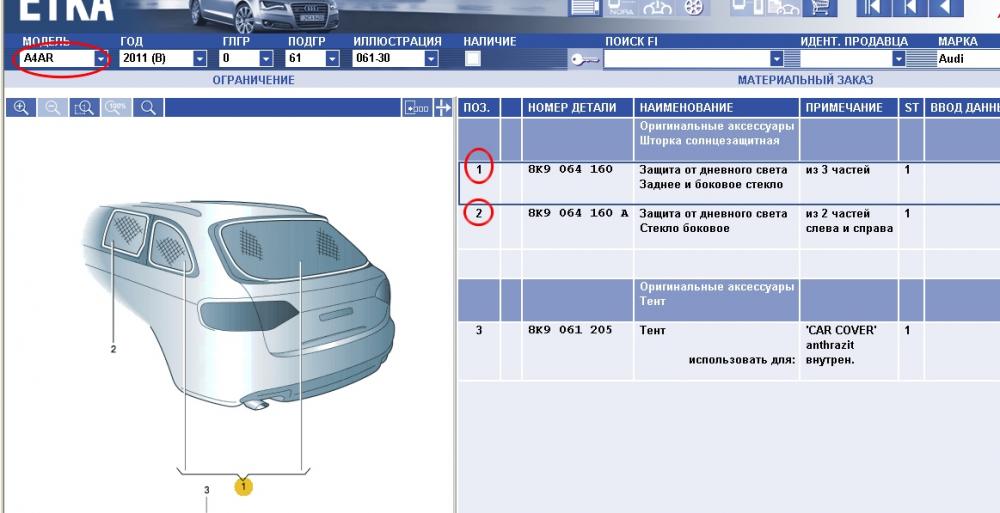Click position 3 in the parts table
The width and height of the screenshot is (1000, 513).
pos(479,330)
